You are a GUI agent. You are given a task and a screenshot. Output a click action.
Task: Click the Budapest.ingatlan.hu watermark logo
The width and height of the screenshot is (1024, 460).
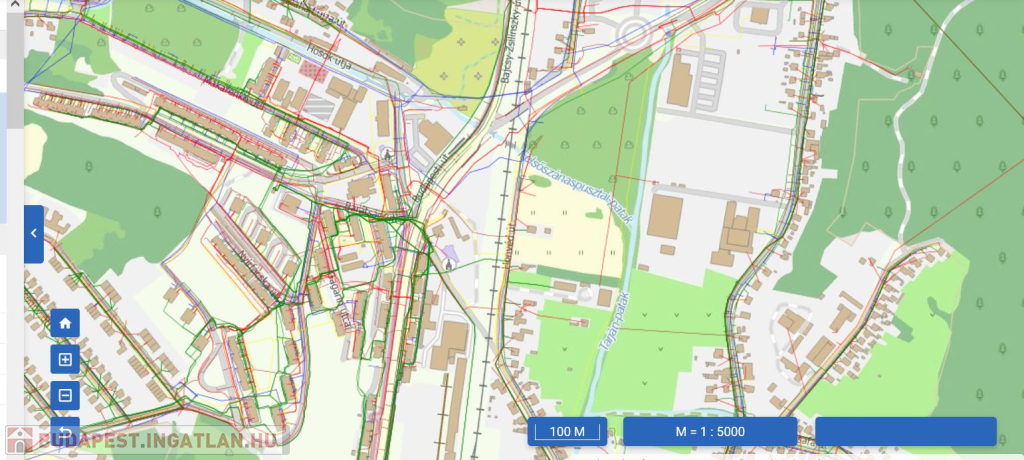(x=146, y=440)
